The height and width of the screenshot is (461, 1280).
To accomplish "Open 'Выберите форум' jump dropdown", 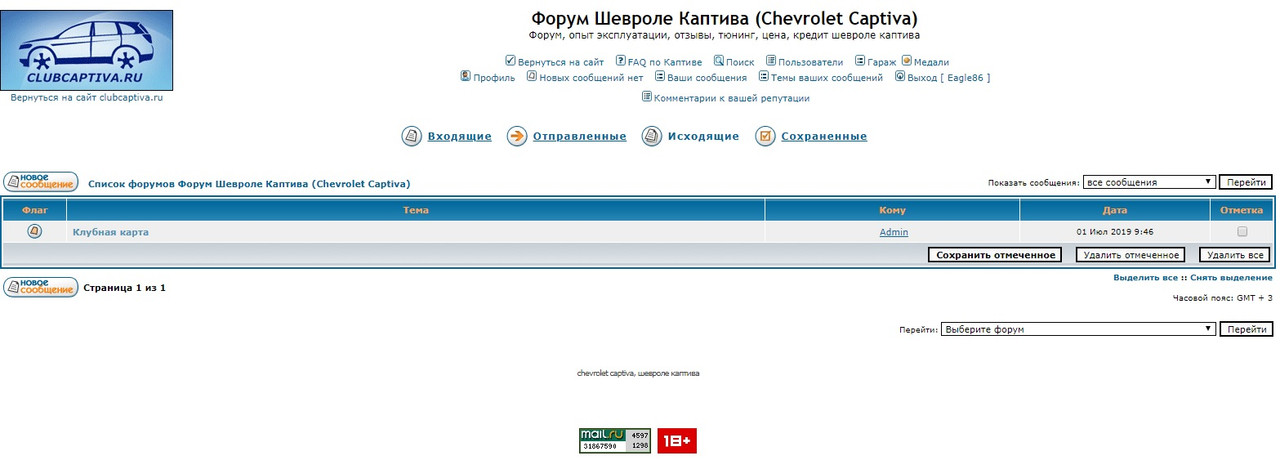I will pyautogui.click(x=1079, y=329).
